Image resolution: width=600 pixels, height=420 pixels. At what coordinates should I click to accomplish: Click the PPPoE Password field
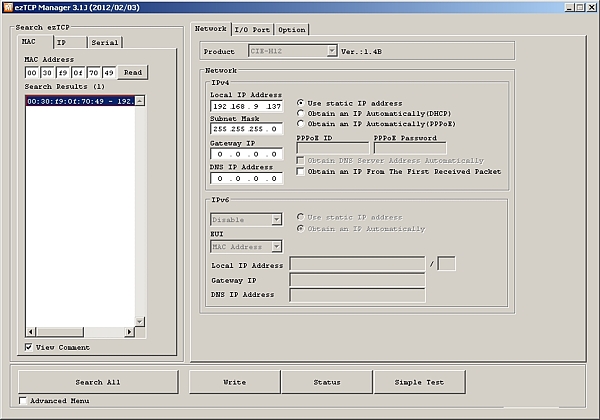tap(410, 148)
